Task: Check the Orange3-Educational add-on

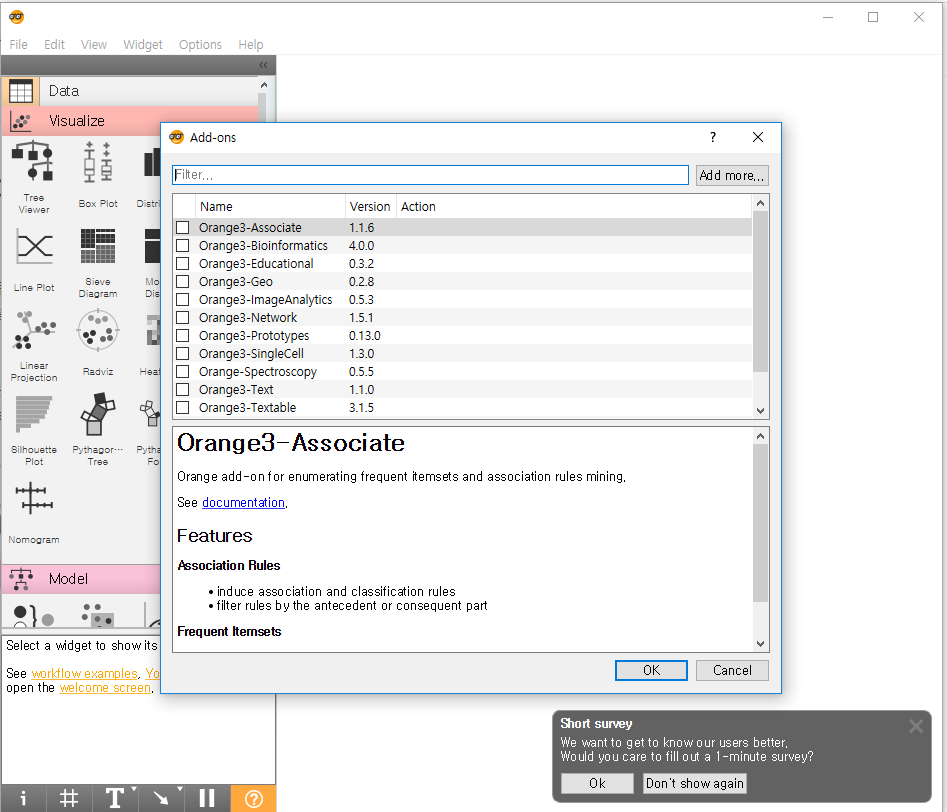Action: 182,264
